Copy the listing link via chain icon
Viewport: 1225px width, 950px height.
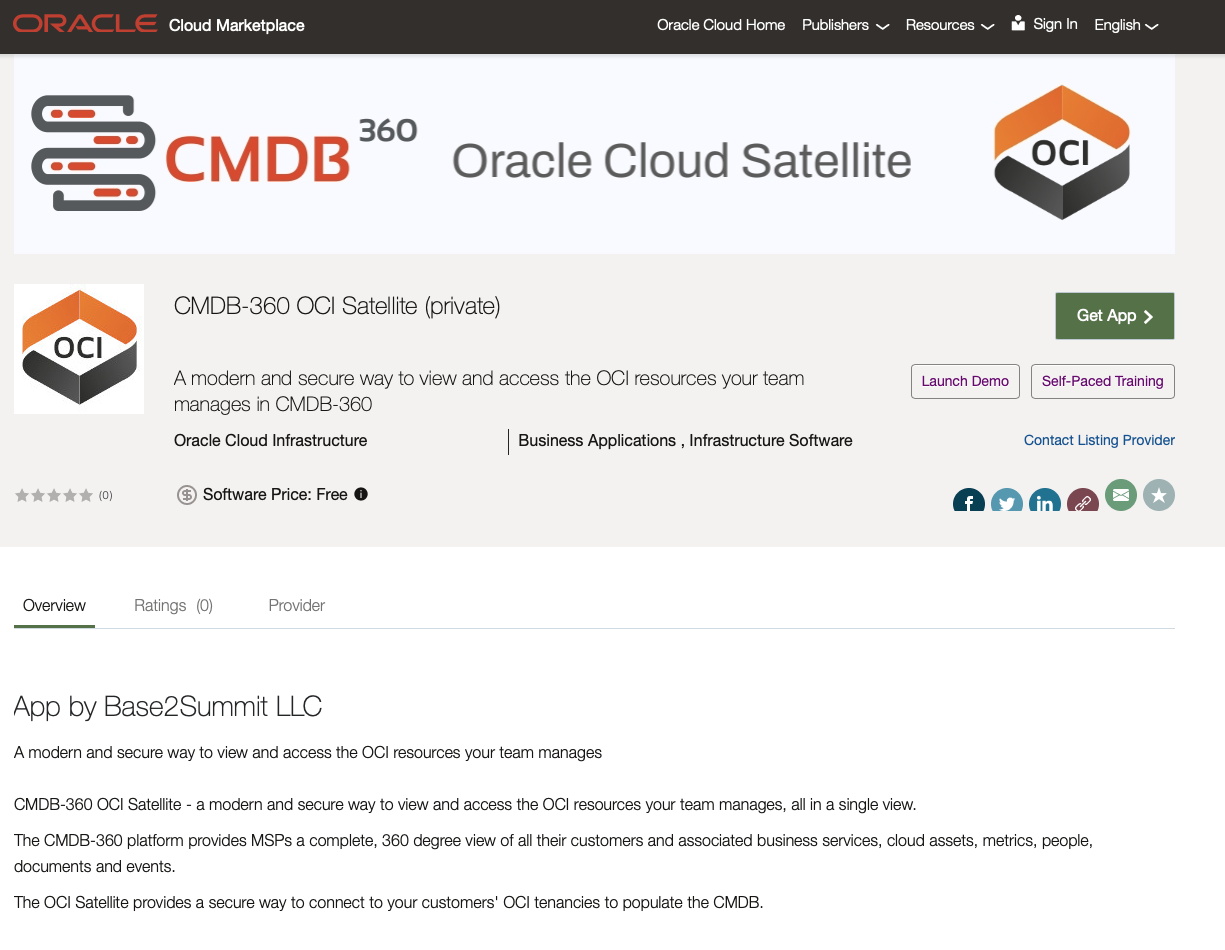[1083, 500]
